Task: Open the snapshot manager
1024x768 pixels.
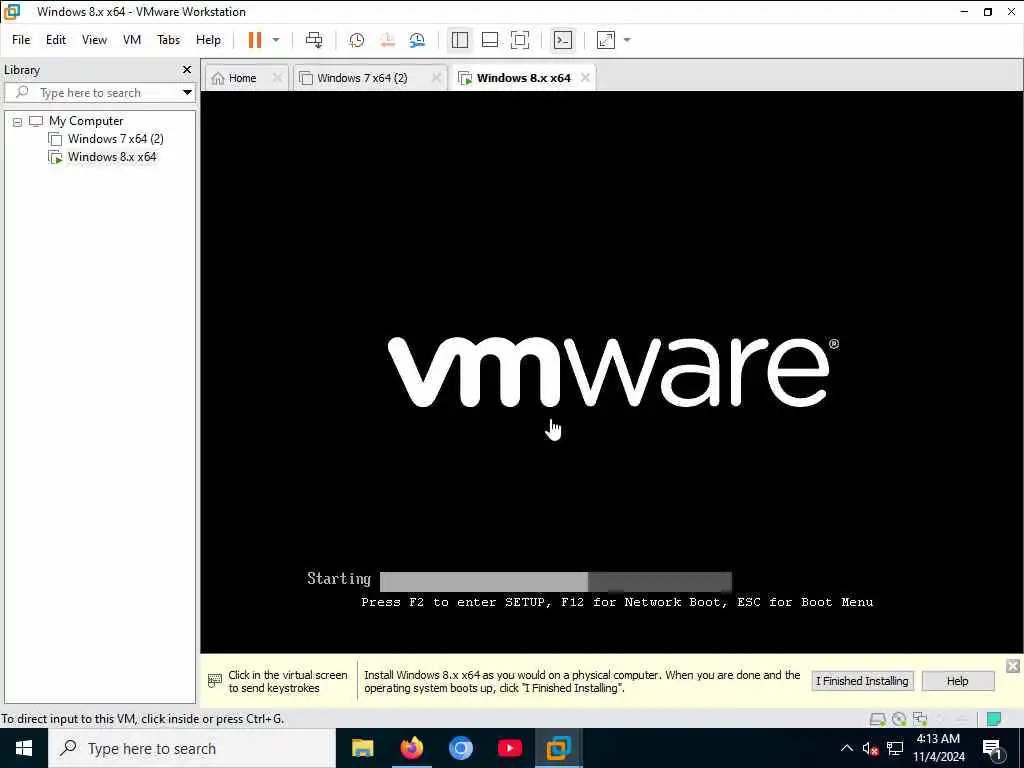Action: 417,40
